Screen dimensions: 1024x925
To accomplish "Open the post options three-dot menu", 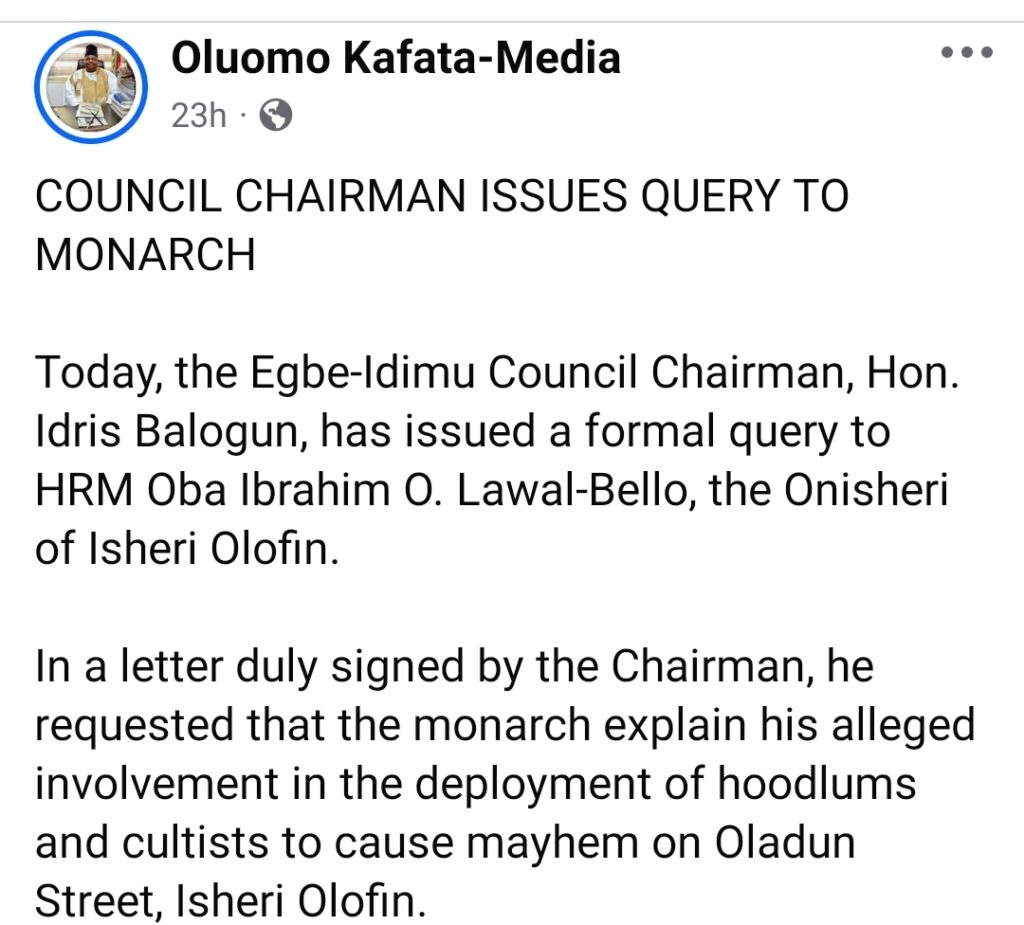I will coord(967,54).
